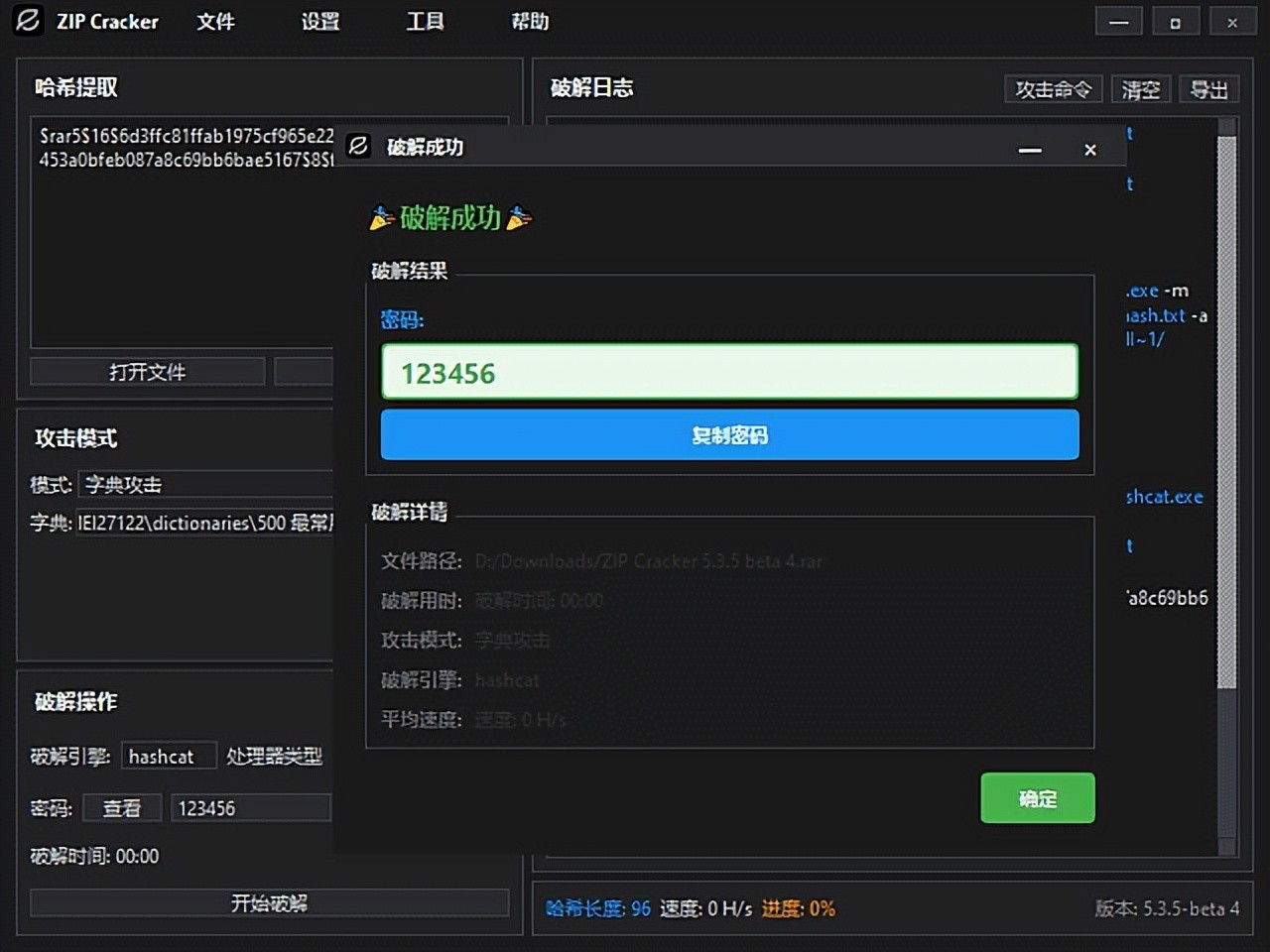Click the dialog logo icon beside 破解成功
Image resolution: width=1270 pixels, height=952 pixels.
(x=358, y=147)
